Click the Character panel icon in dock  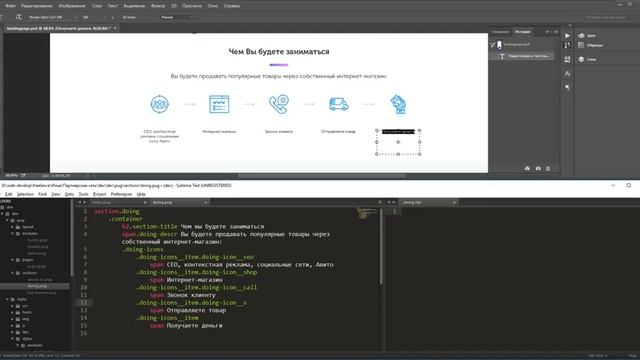click(567, 73)
